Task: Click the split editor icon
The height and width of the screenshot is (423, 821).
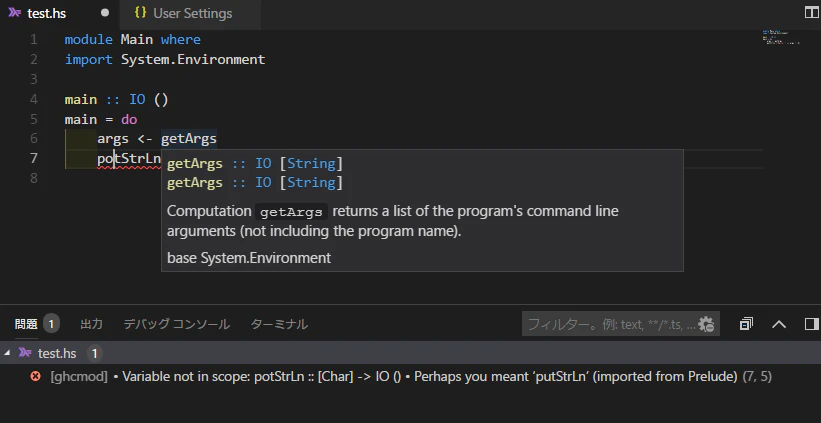Action: (x=812, y=13)
